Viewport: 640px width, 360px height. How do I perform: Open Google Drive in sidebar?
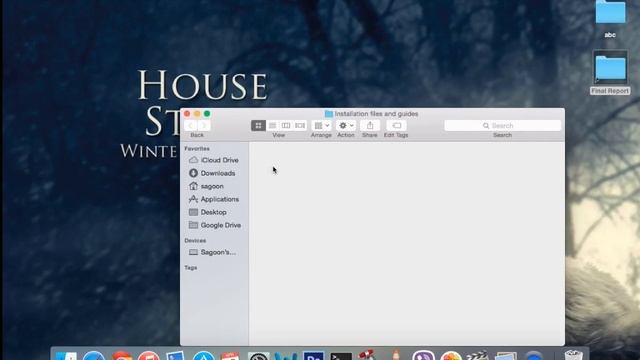[214, 225]
